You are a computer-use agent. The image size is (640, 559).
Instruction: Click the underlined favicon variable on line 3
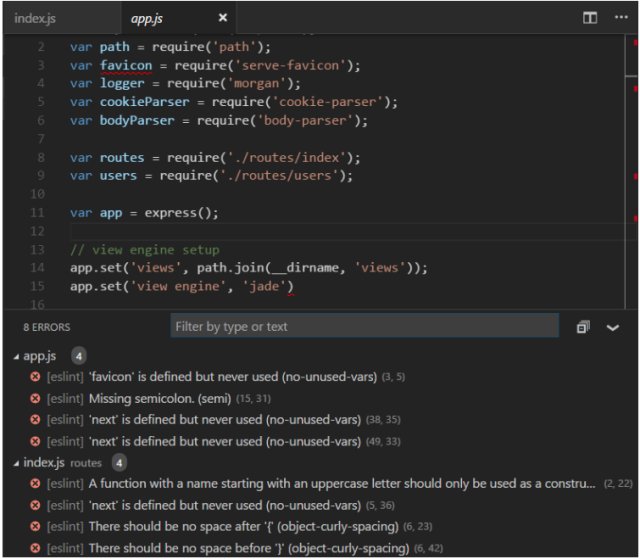(126, 66)
